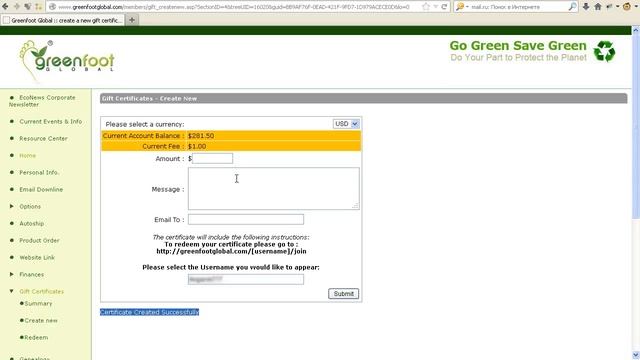This screenshot has width=640, height=360.
Task: Expand the Options sidebar section arrow
Action: [11, 207]
